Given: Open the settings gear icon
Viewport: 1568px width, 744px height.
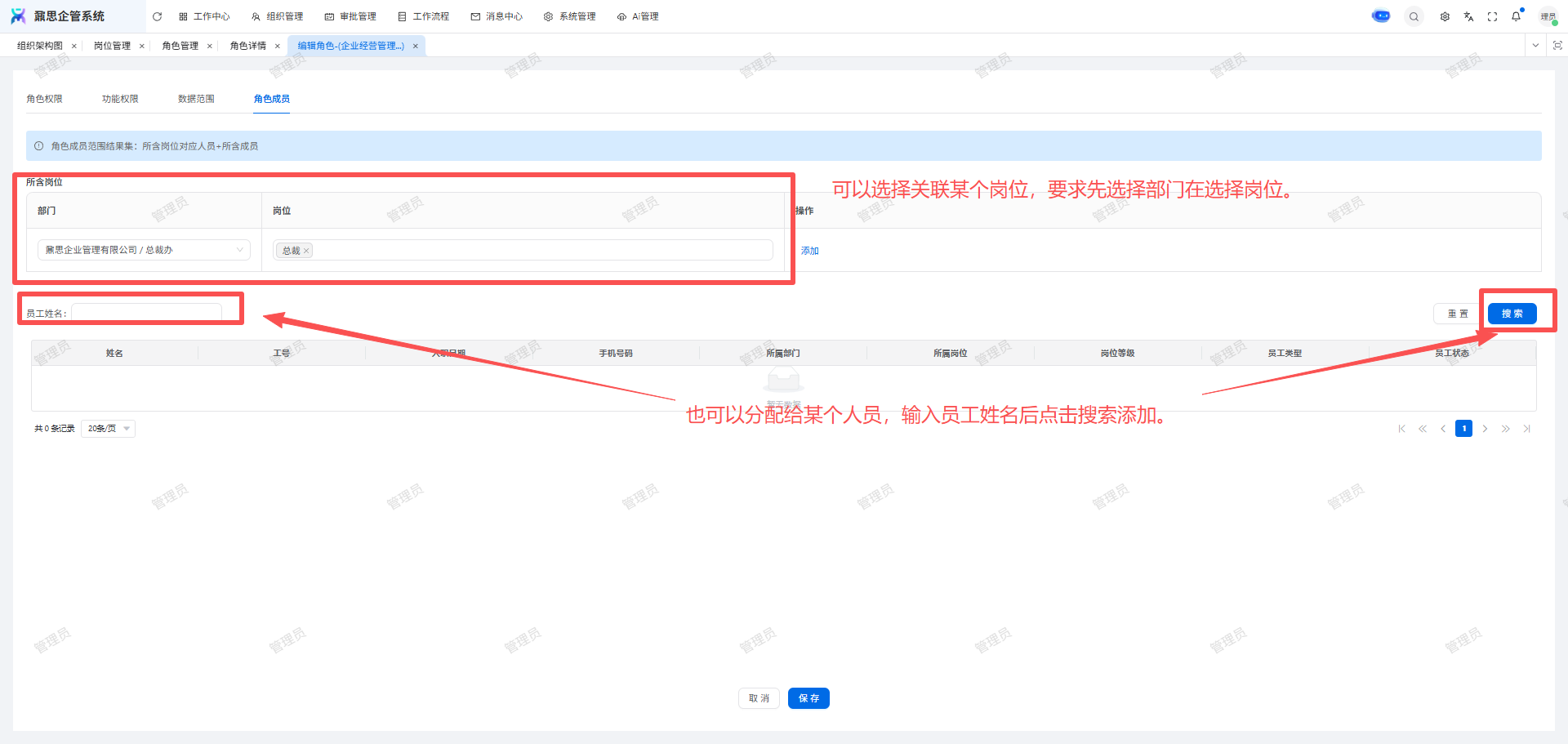Looking at the screenshot, I should pyautogui.click(x=1445, y=16).
